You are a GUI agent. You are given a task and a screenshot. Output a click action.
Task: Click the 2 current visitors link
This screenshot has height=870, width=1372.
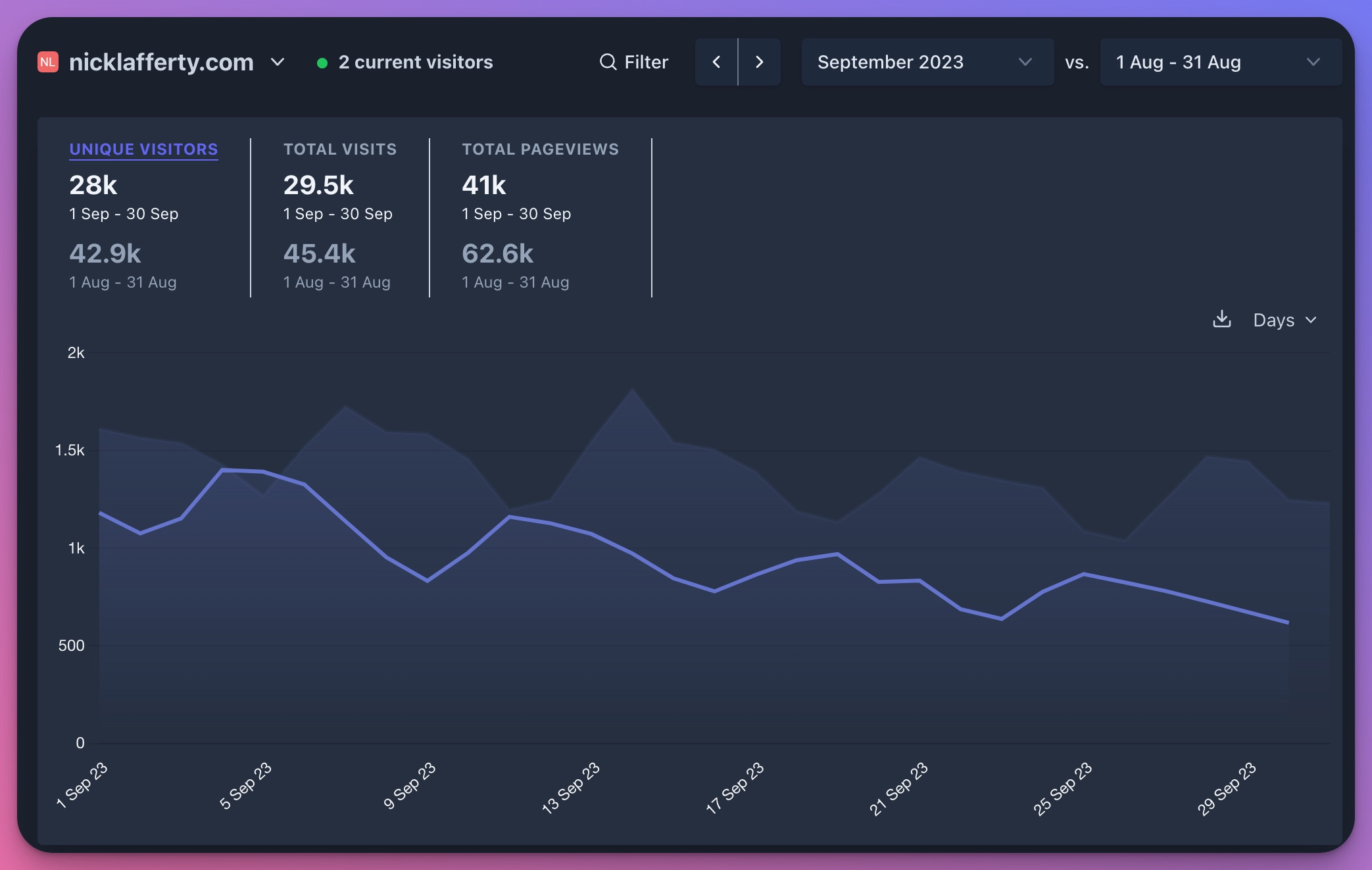[415, 62]
